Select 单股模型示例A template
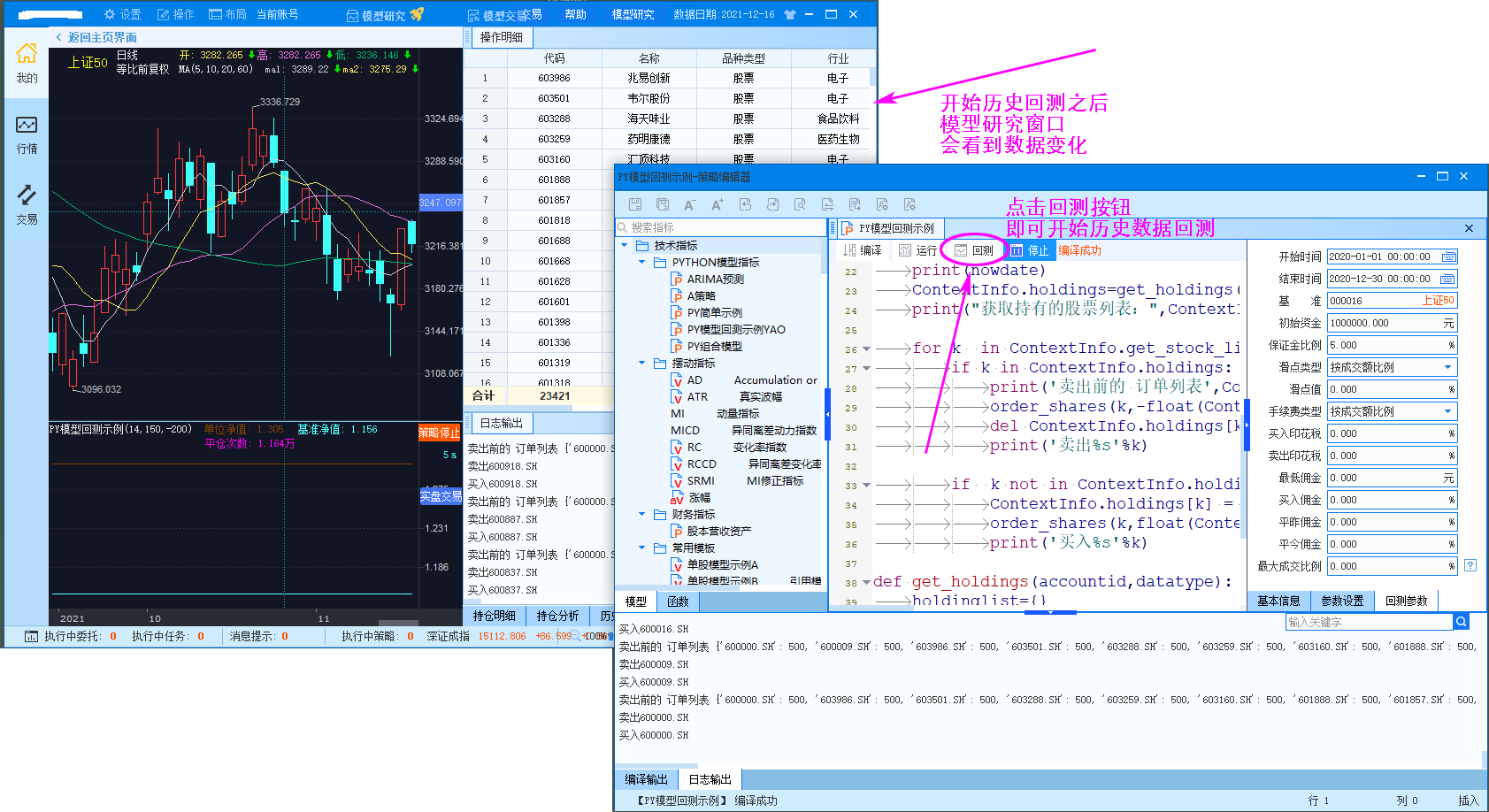 click(x=715, y=565)
